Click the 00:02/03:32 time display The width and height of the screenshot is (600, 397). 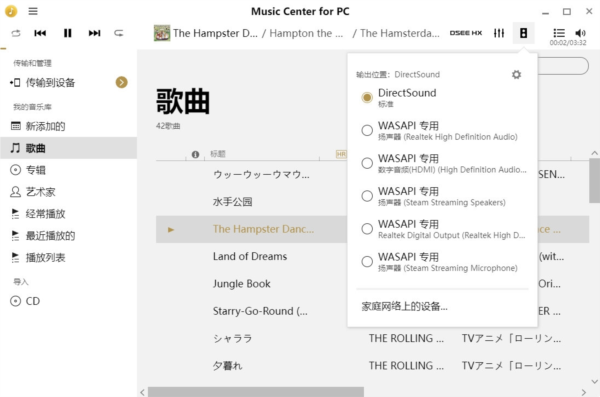pos(568,42)
